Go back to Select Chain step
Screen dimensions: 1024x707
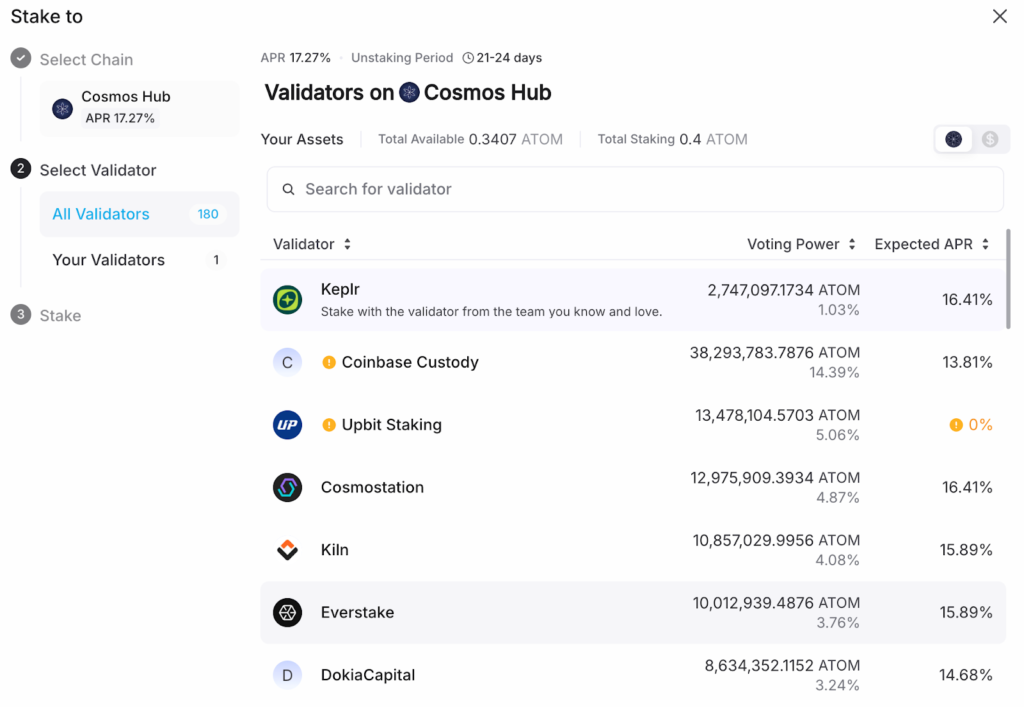(86, 60)
